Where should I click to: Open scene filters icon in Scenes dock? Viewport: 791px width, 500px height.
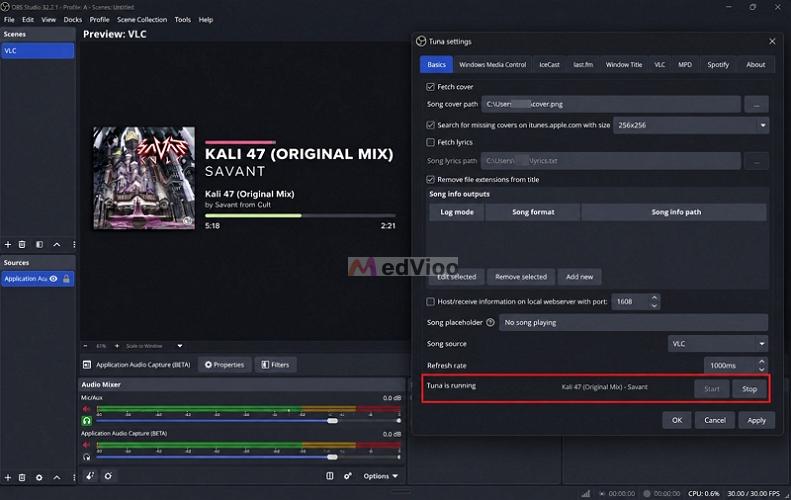pyautogui.click(x=39, y=245)
